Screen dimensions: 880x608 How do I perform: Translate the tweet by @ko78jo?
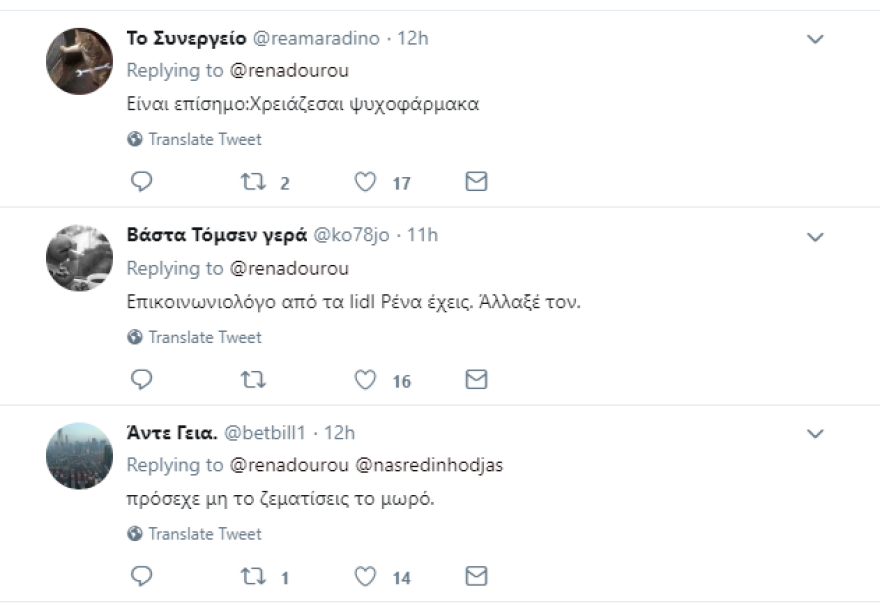tap(195, 337)
